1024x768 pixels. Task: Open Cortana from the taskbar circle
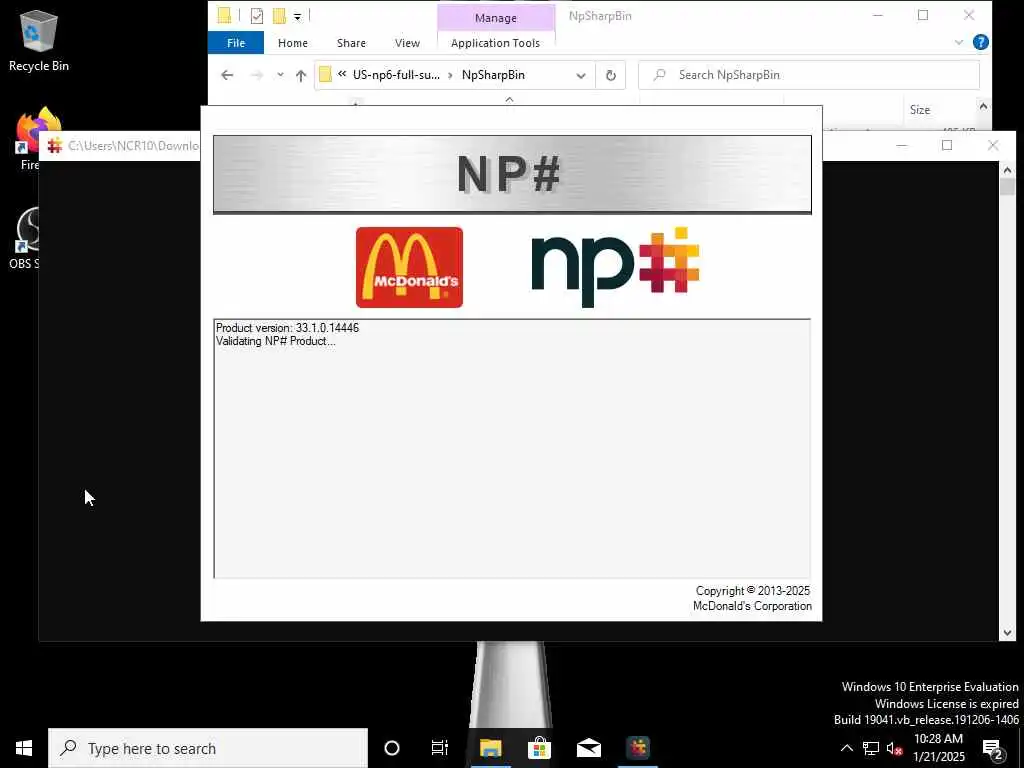(x=392, y=748)
